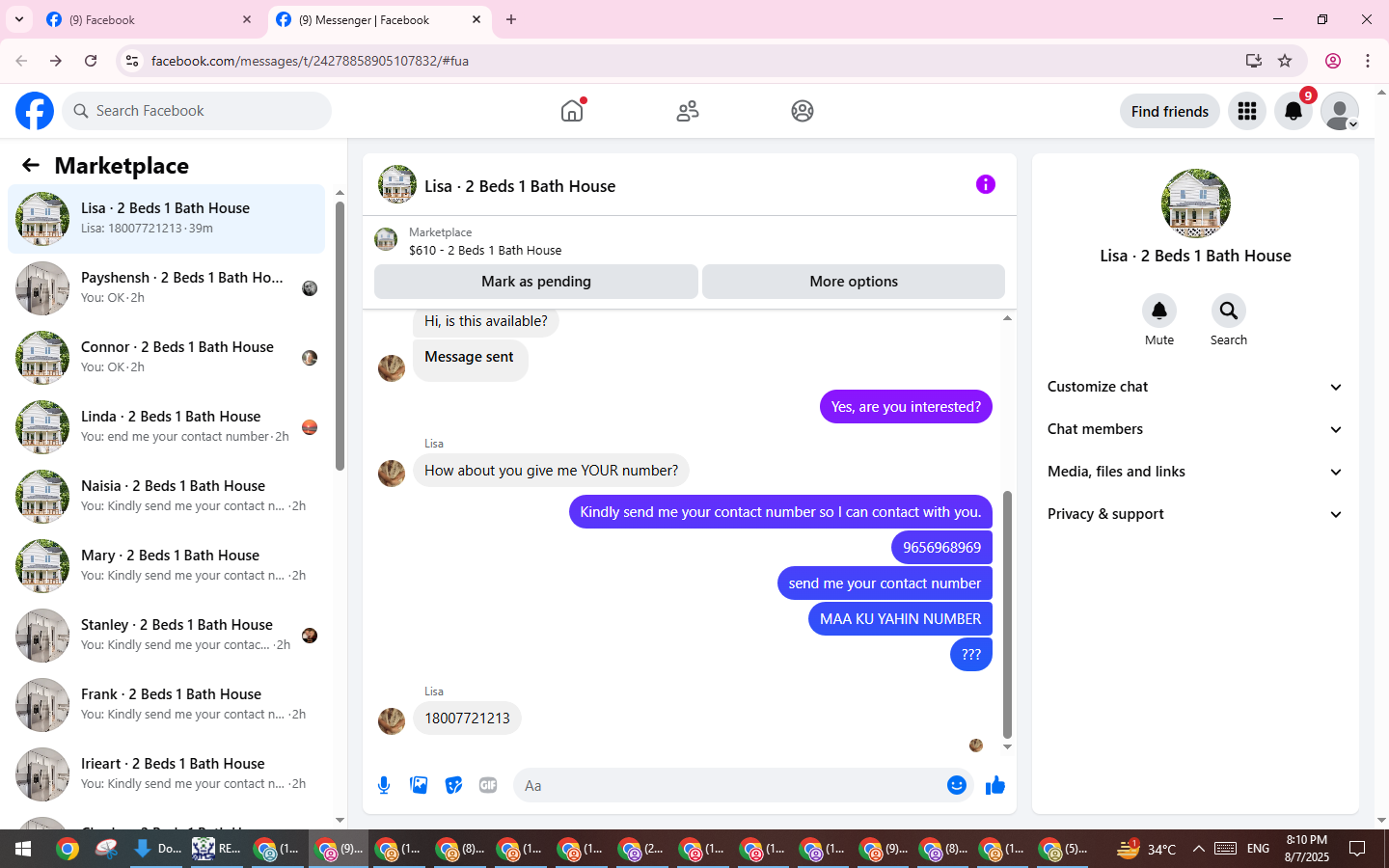Image resolution: width=1389 pixels, height=868 pixels.
Task: Click the Facebook logo icon
Action: pos(35,111)
